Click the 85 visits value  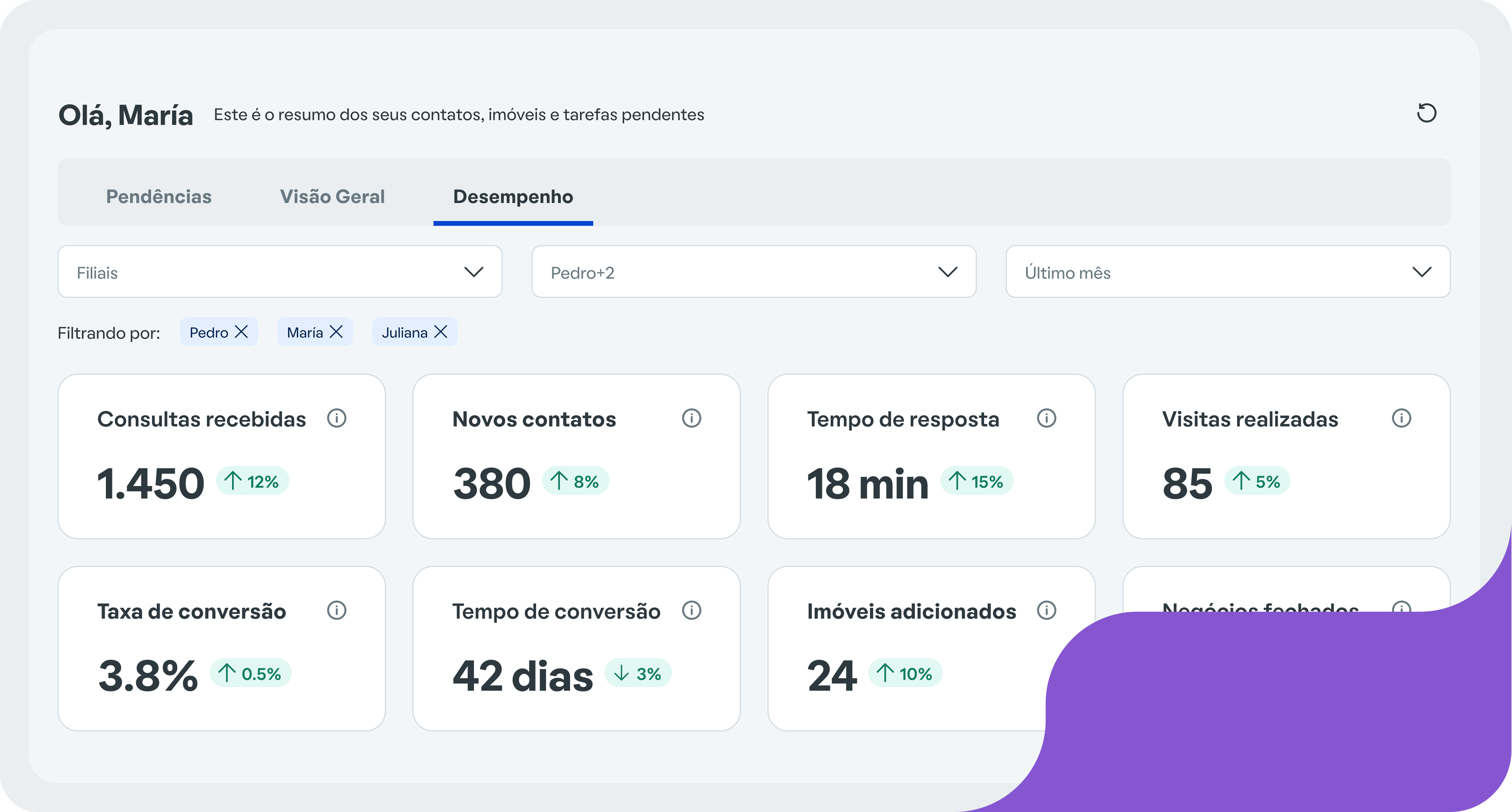(1187, 484)
